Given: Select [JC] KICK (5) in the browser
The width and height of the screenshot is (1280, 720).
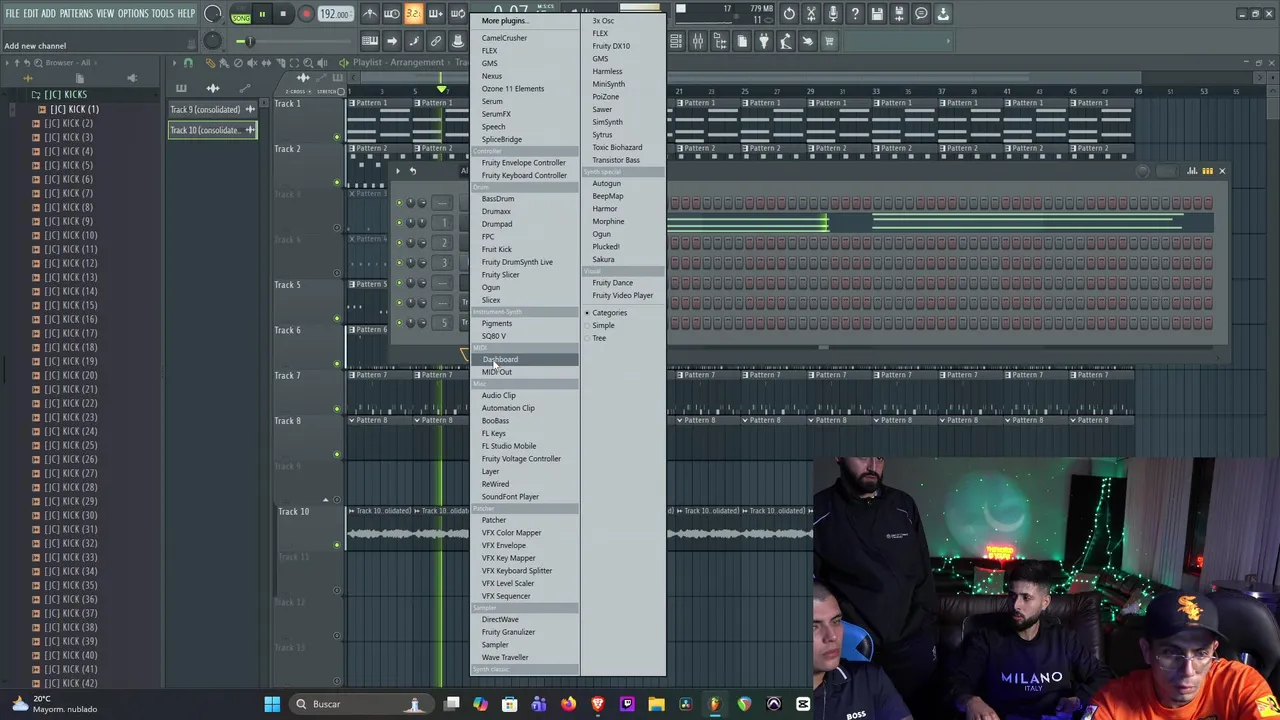Looking at the screenshot, I should pyautogui.click(x=69, y=165).
